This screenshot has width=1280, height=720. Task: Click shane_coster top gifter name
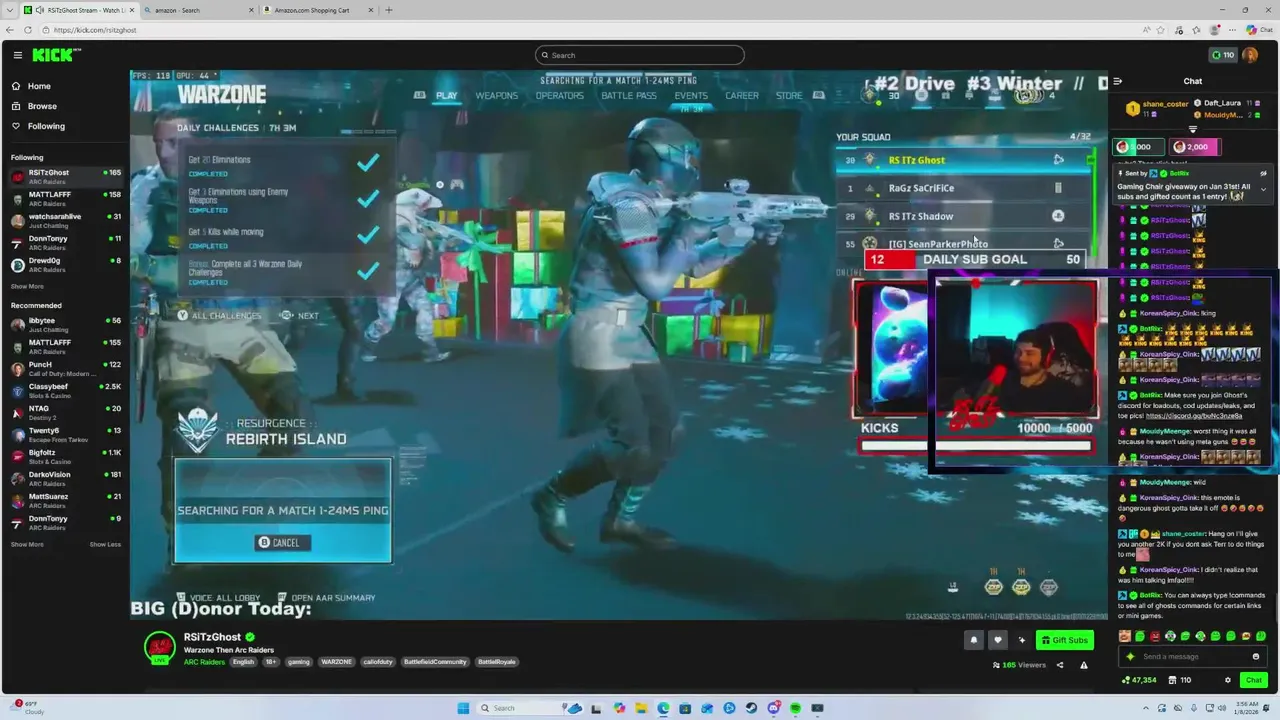(1165, 104)
